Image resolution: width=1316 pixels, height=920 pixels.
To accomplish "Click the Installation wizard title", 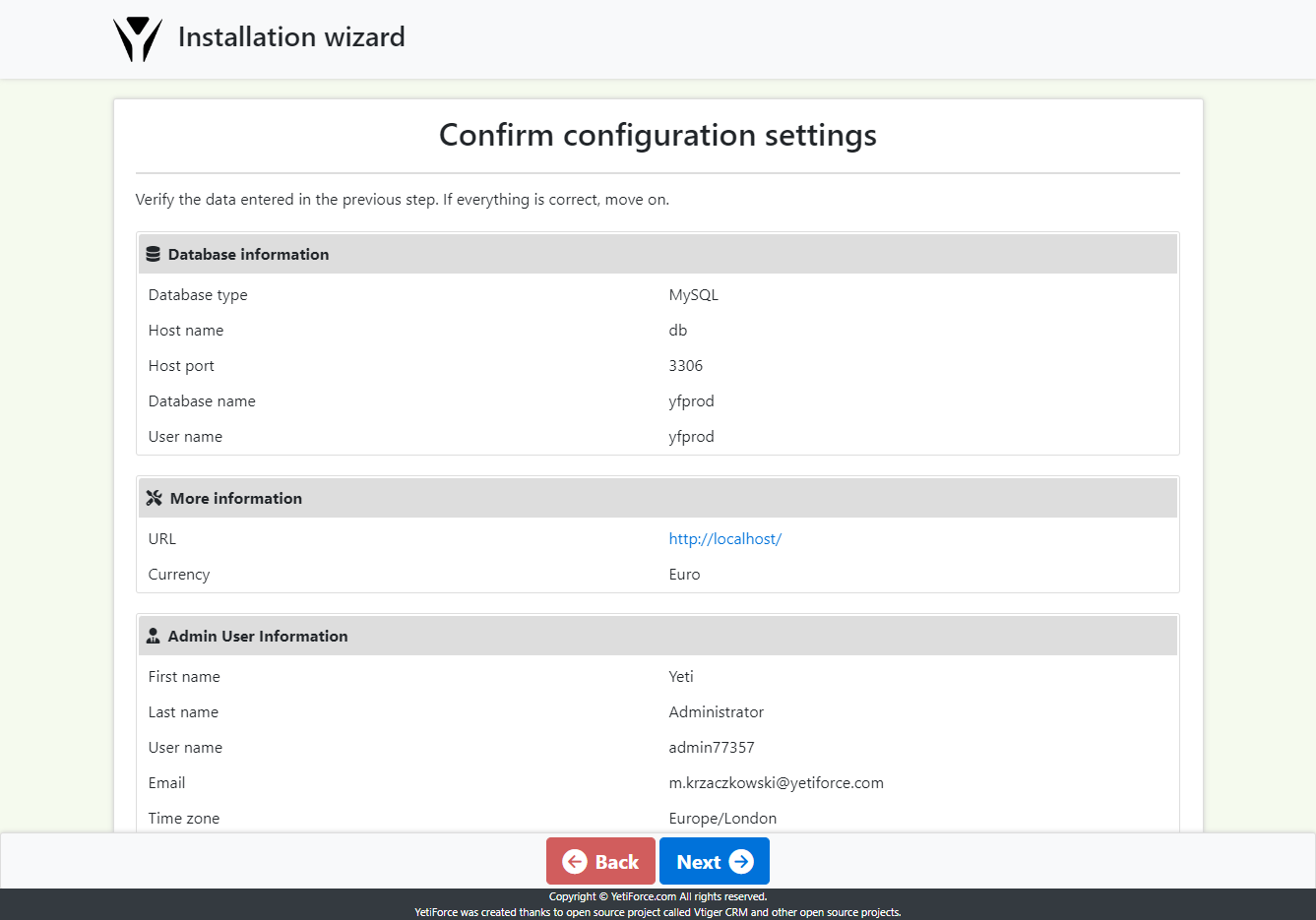I will (291, 37).
